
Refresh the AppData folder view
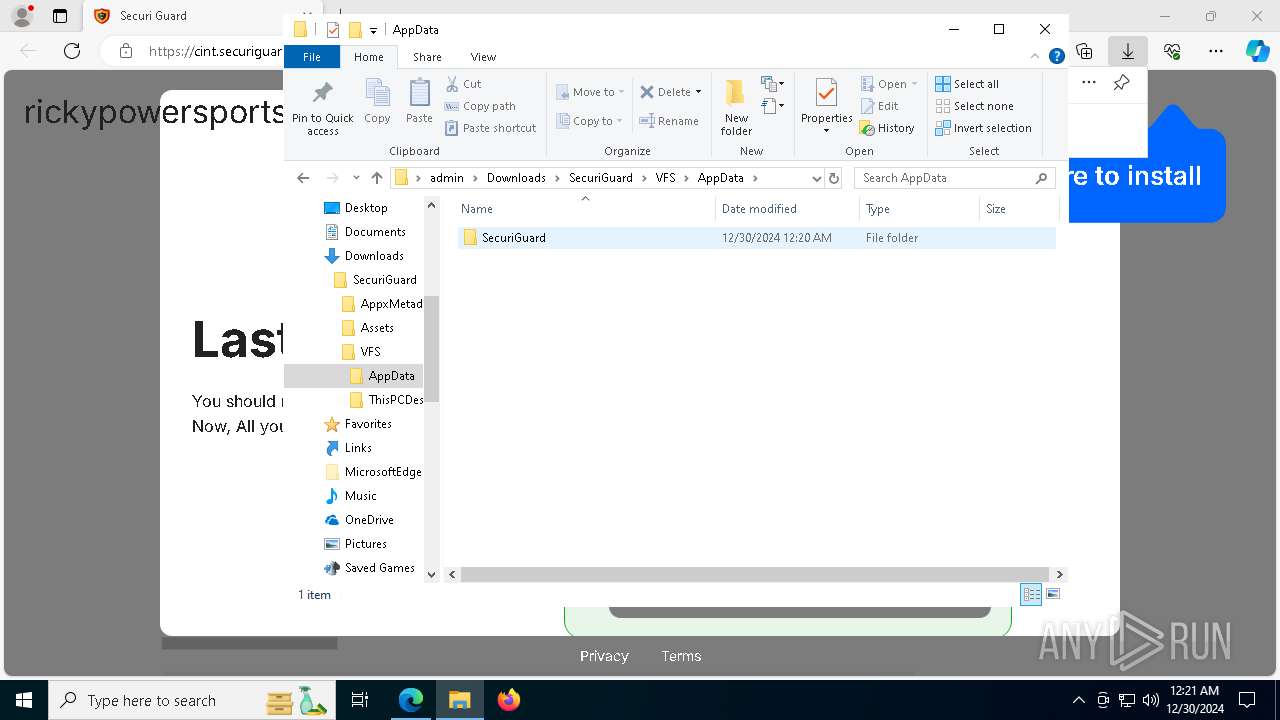pyautogui.click(x=834, y=178)
